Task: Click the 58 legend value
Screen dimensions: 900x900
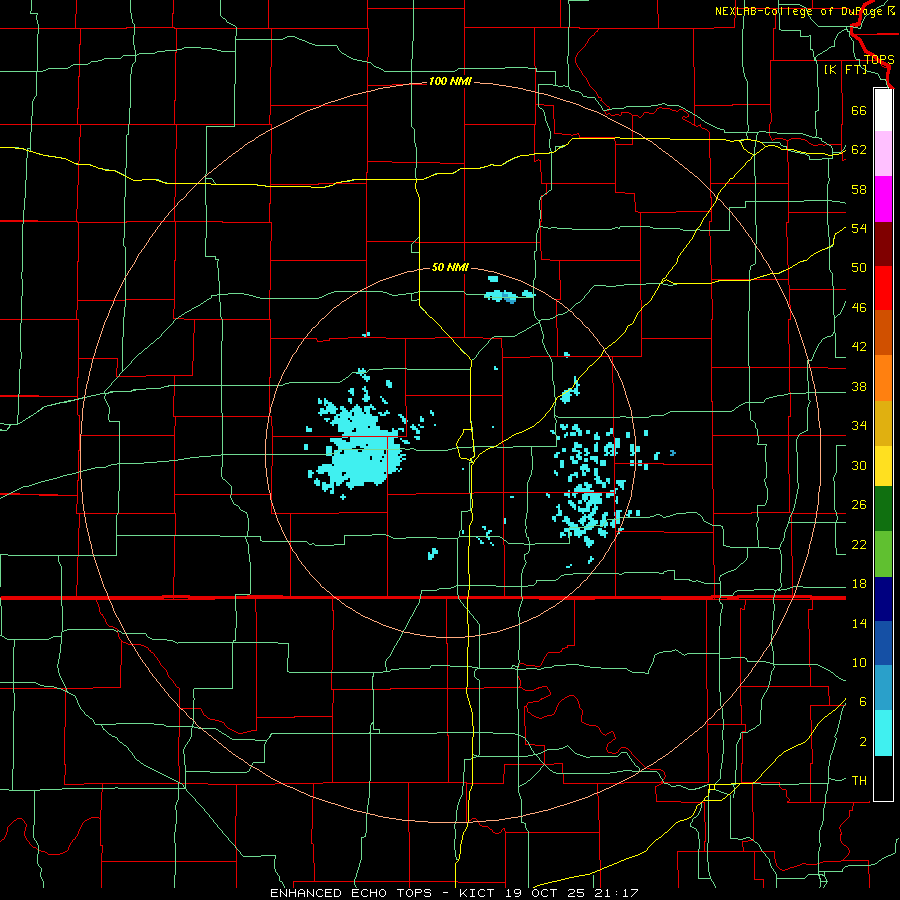Action: (x=859, y=189)
